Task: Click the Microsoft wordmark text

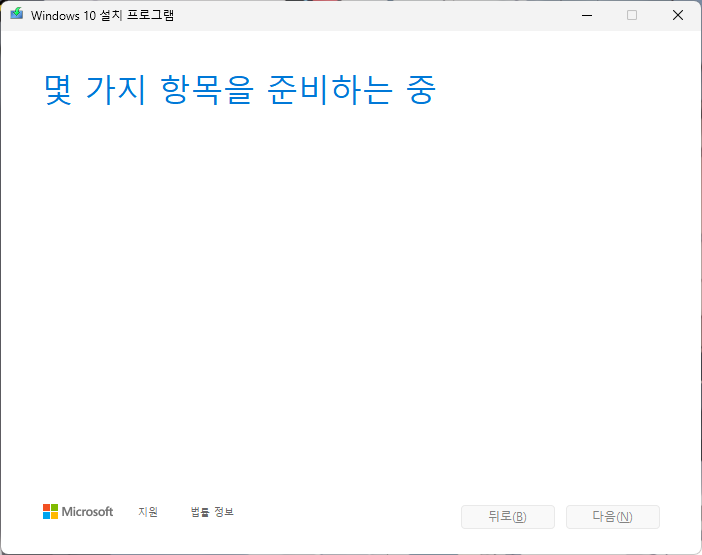Action: click(87, 512)
